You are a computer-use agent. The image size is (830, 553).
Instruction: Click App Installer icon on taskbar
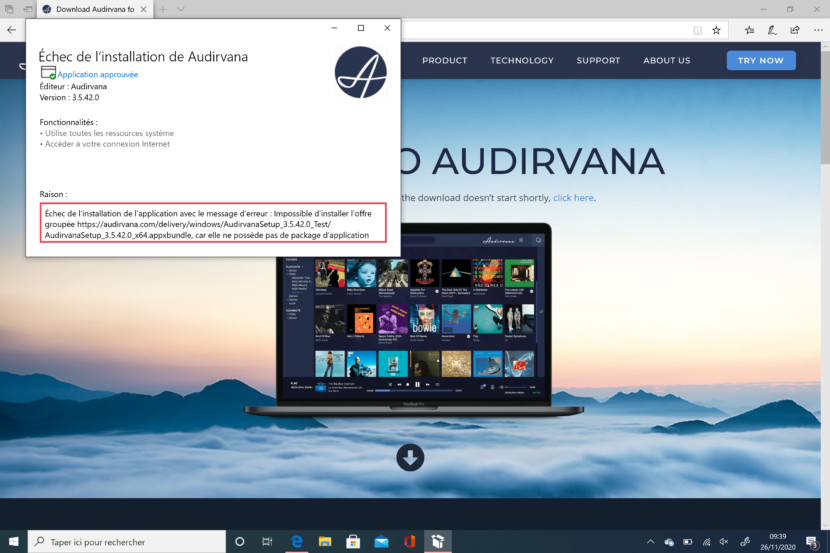coord(438,541)
